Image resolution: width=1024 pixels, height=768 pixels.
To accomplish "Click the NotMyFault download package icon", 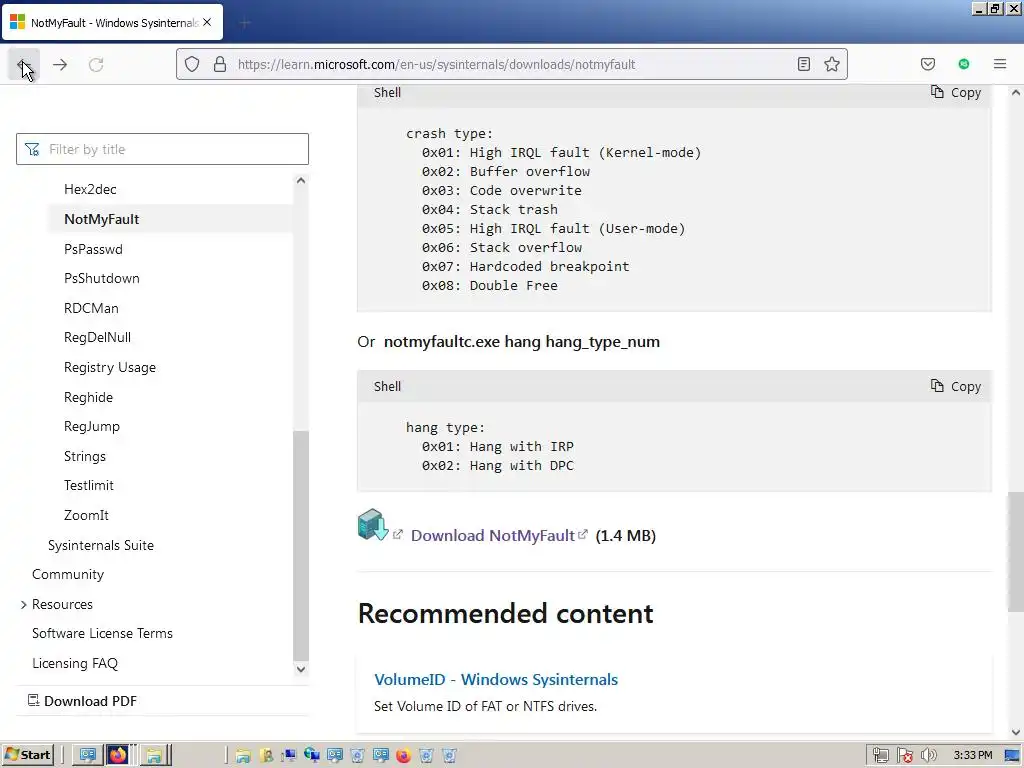I will pyautogui.click(x=373, y=524).
